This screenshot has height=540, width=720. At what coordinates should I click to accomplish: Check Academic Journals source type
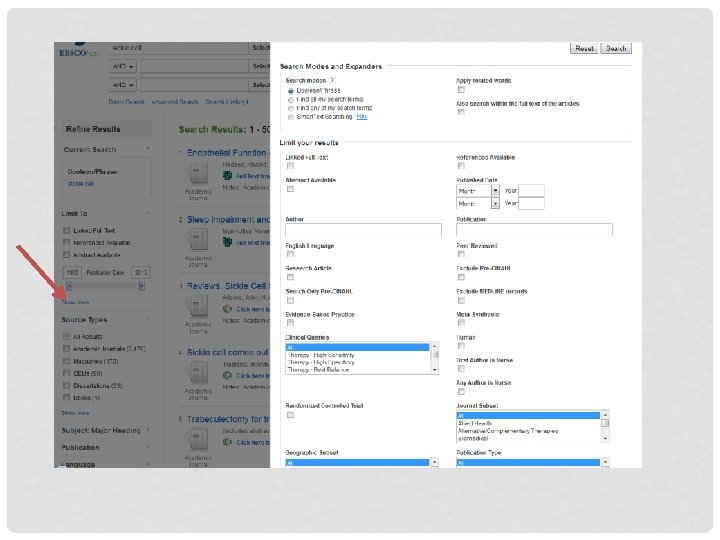(x=67, y=349)
